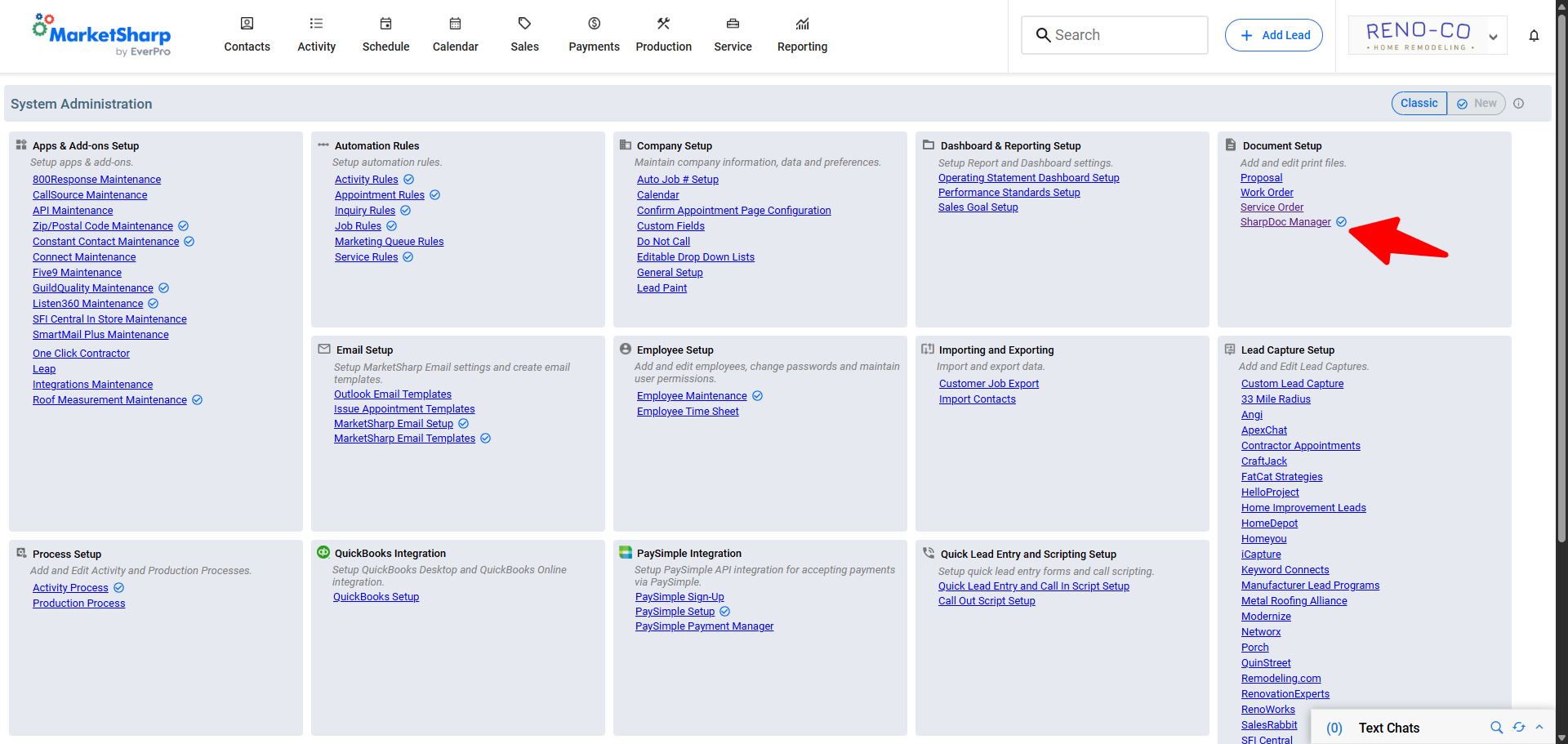Open the notifications bell icon
The image size is (1568, 744).
[1534, 35]
